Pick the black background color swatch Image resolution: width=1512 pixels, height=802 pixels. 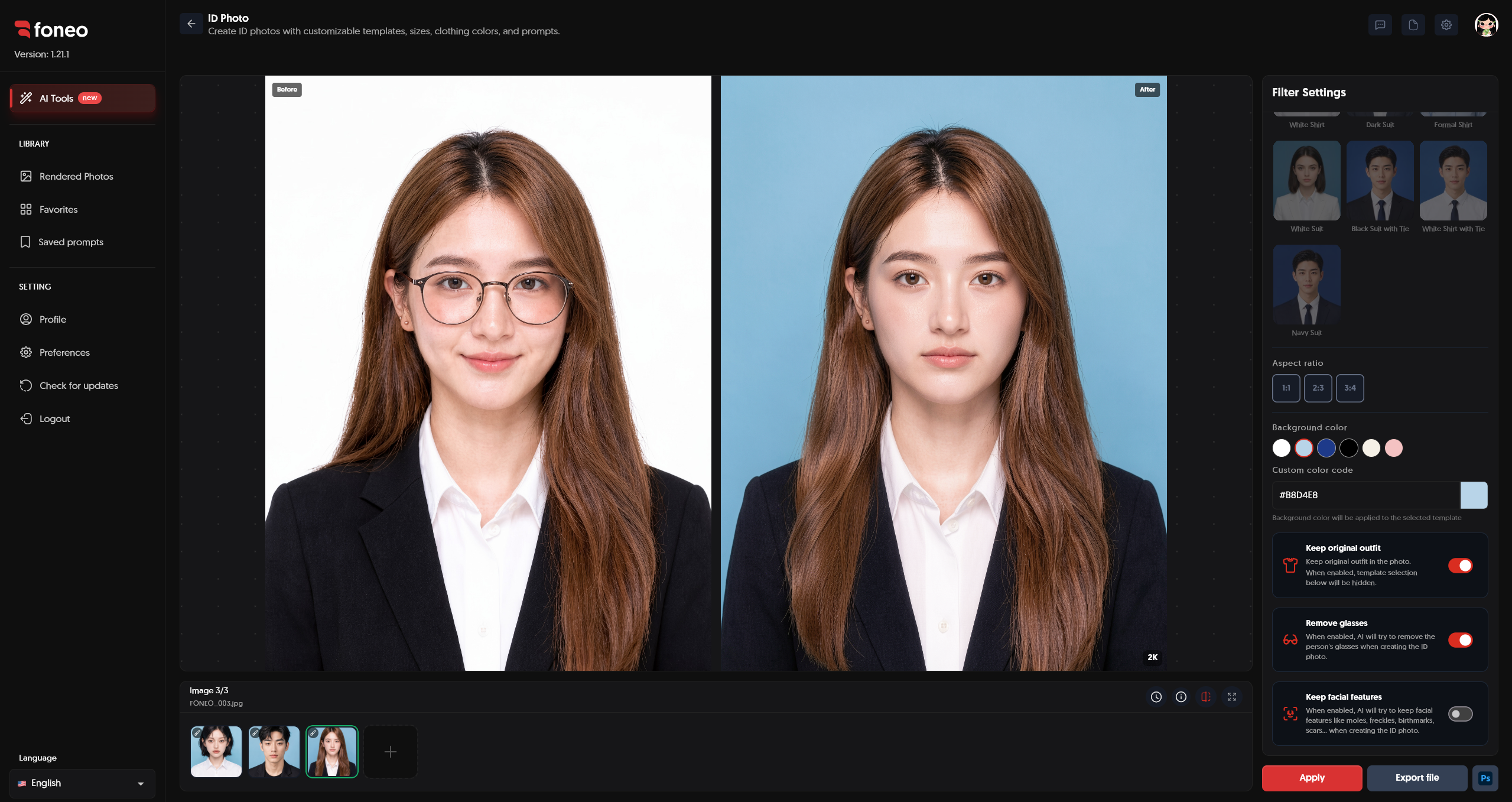point(1349,448)
